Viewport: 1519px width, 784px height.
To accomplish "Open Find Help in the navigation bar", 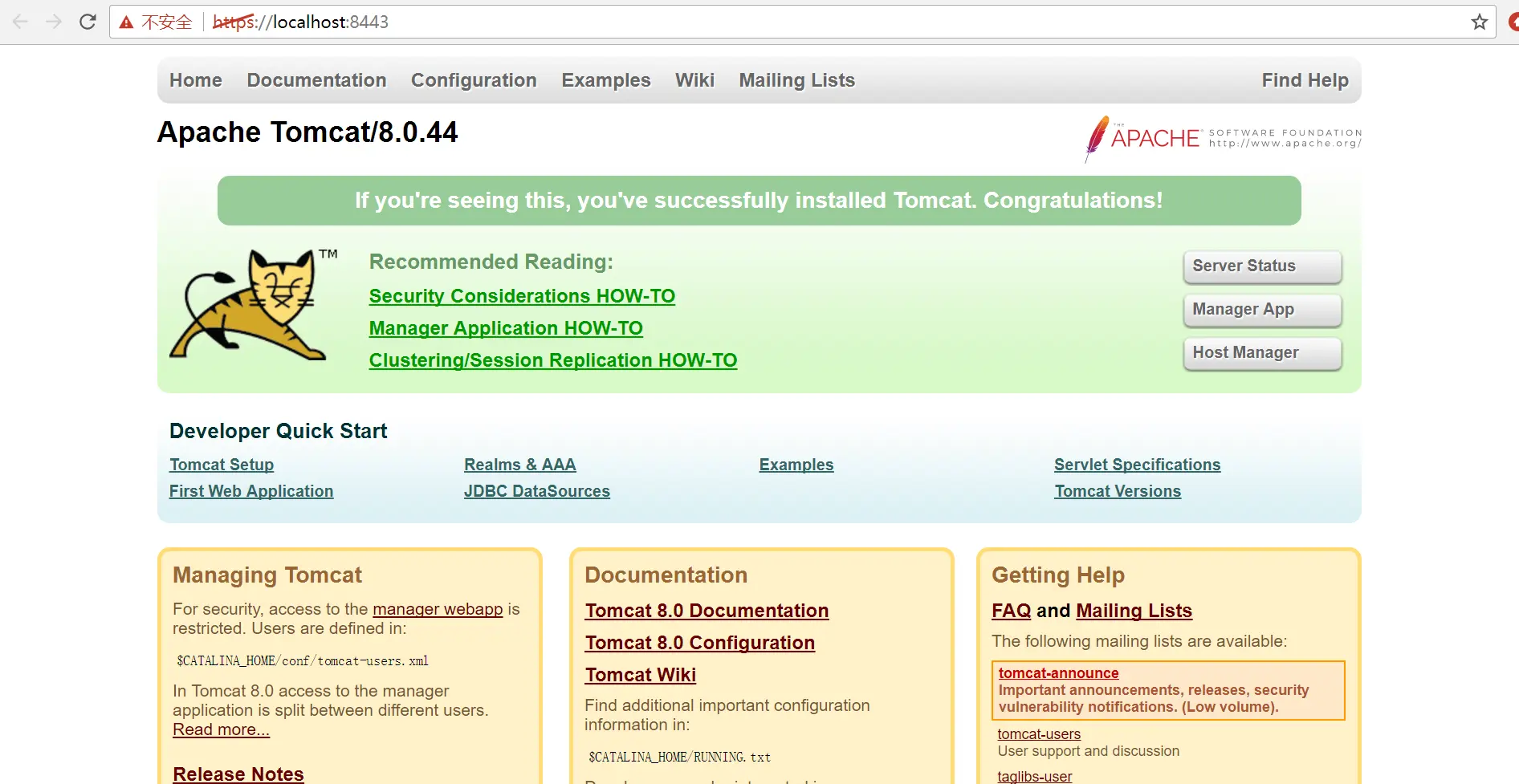I will coord(1305,80).
